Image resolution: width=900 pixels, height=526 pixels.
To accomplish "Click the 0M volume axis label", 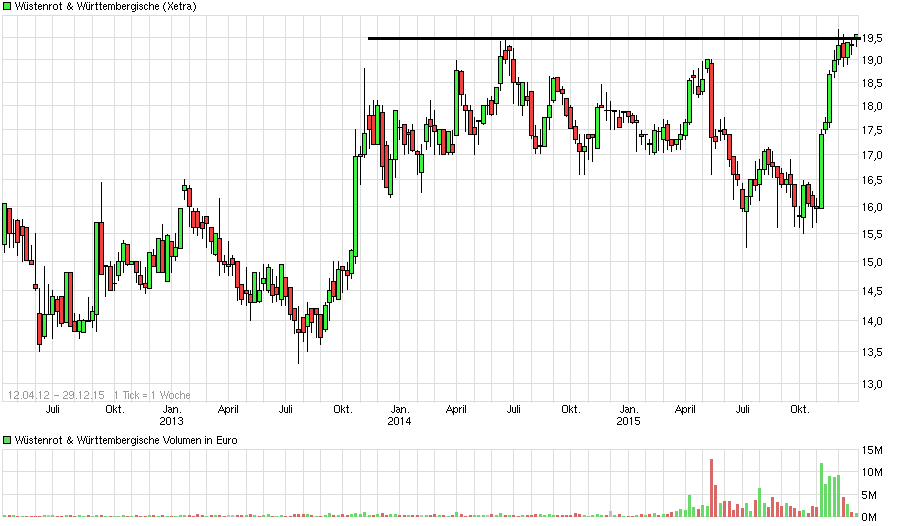I will [x=873, y=516].
